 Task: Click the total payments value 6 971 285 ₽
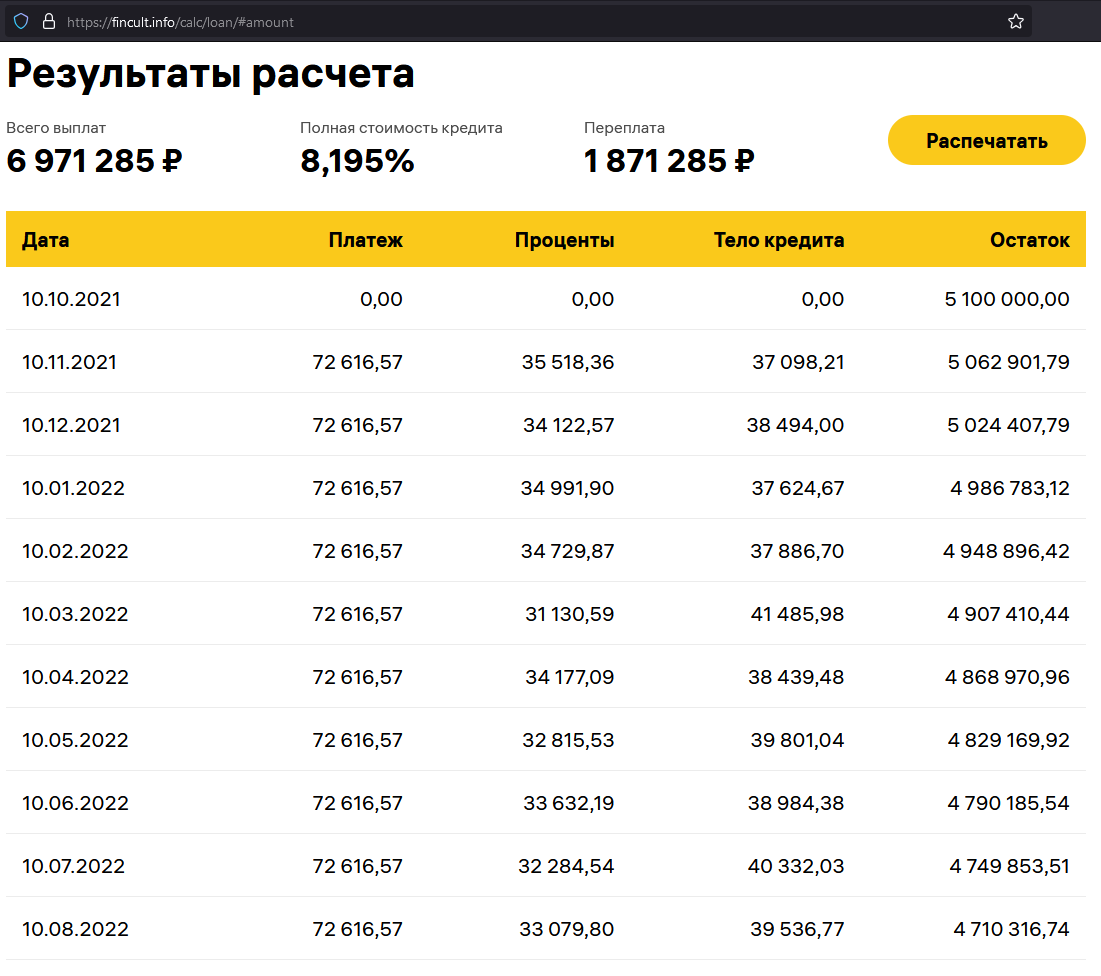pyautogui.click(x=94, y=161)
